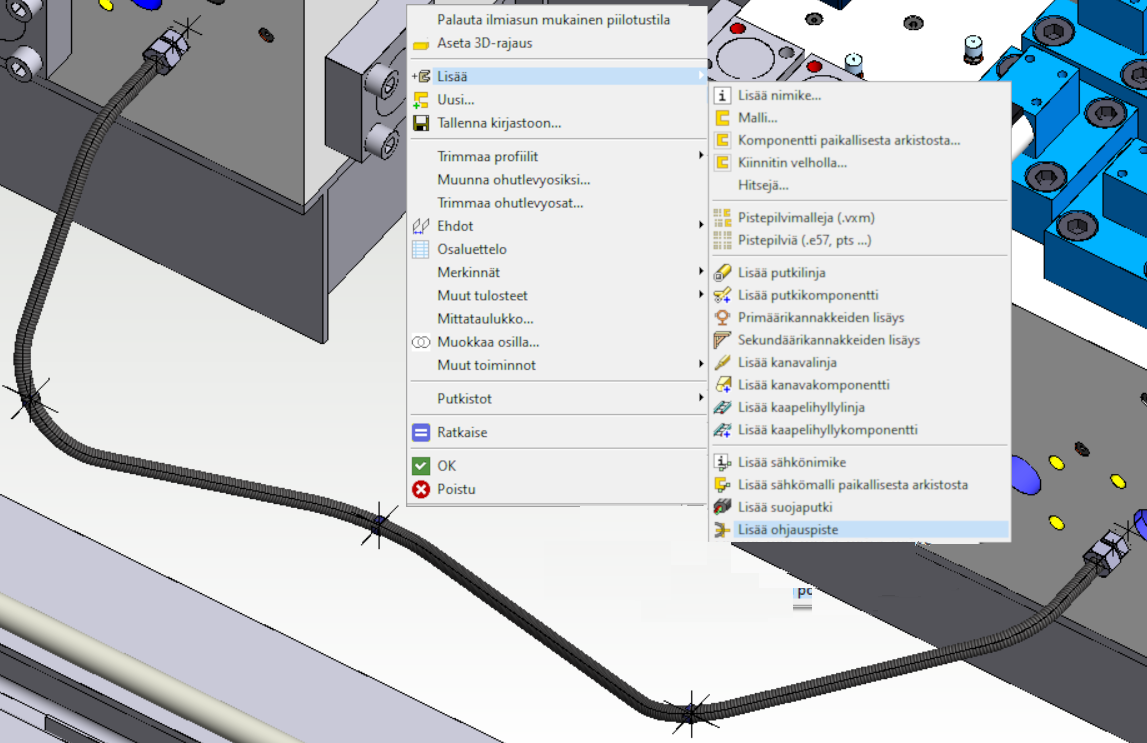The height and width of the screenshot is (743, 1147).
Task: Click the Lisää ohjauspiste icon
Action: point(722,530)
